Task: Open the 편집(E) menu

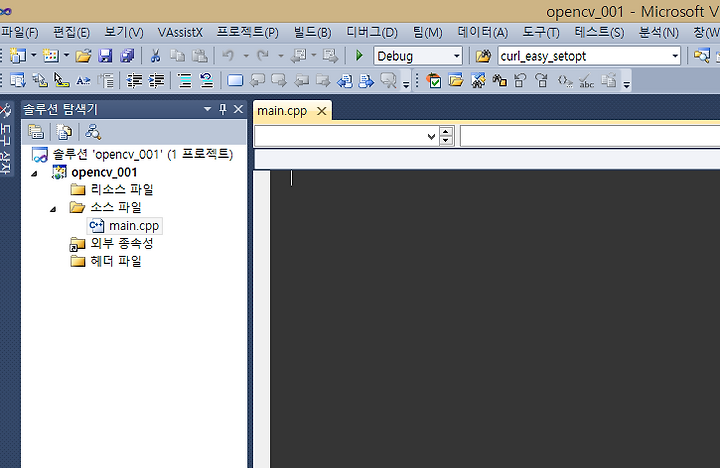Action: (71, 33)
